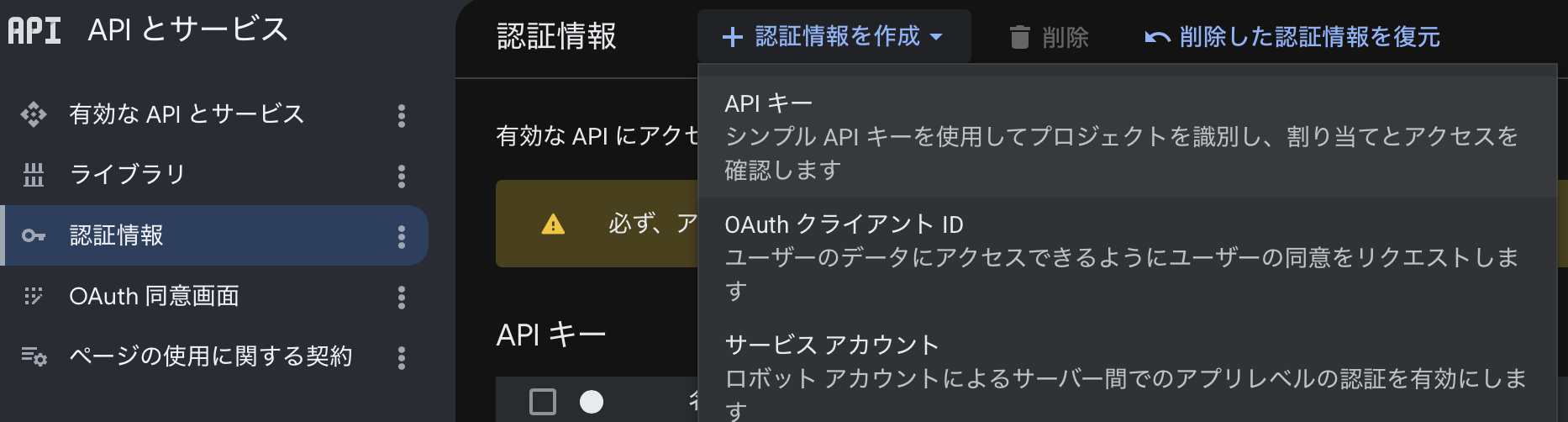The width and height of the screenshot is (1568, 422).
Task: Open more options for OAuth 同意画面
Action: point(402,297)
